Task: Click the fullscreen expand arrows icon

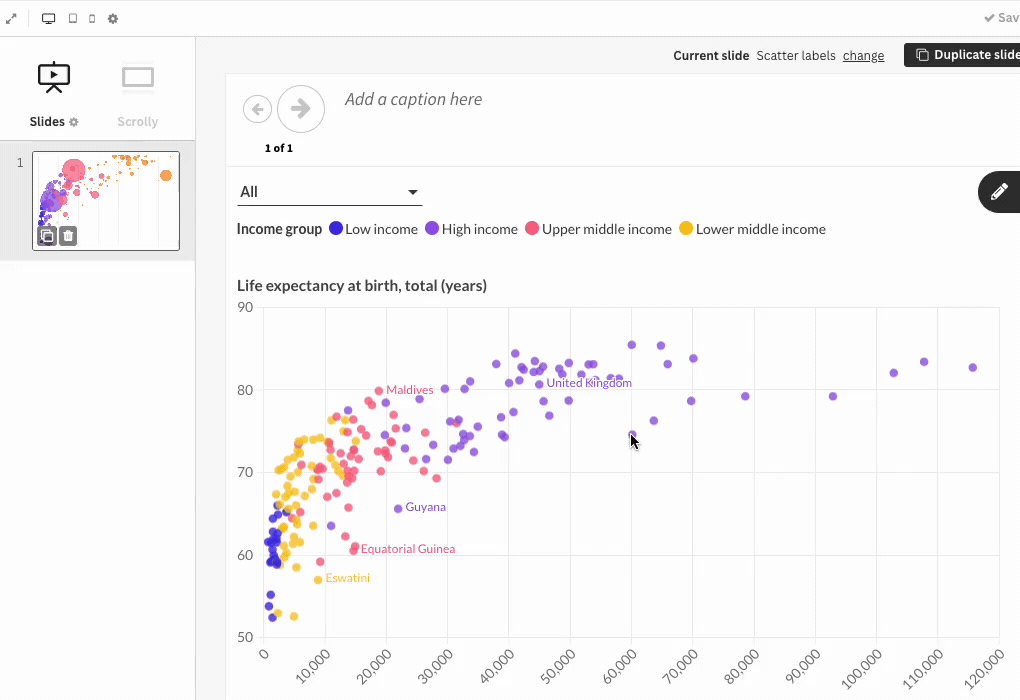Action: pyautogui.click(x=11, y=19)
